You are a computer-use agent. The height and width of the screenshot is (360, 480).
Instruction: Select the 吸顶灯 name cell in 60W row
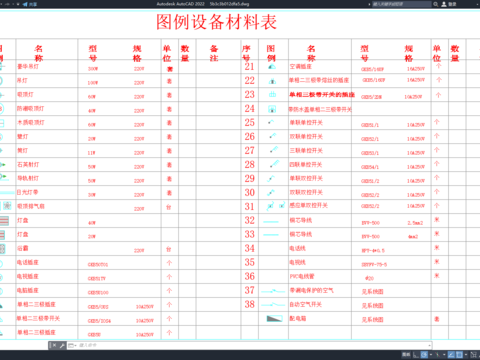point(25,95)
